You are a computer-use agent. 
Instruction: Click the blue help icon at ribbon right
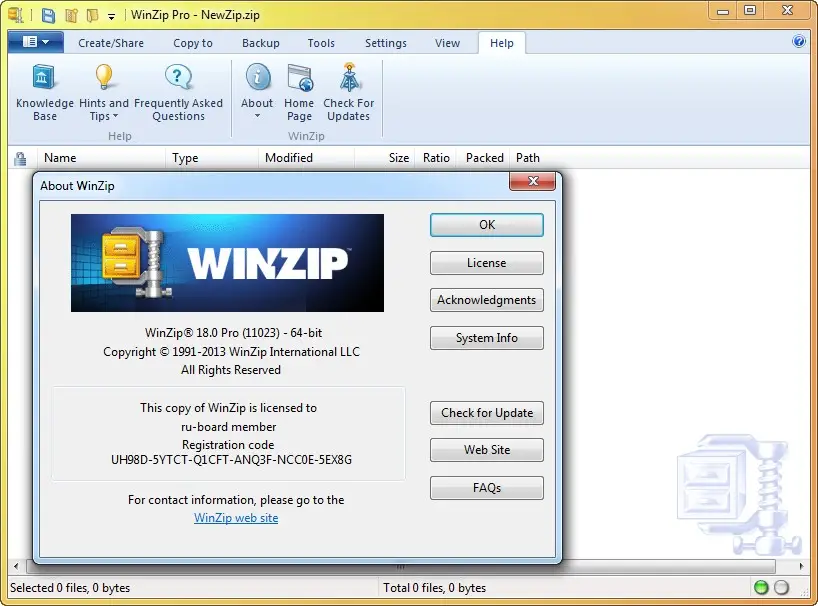[799, 41]
